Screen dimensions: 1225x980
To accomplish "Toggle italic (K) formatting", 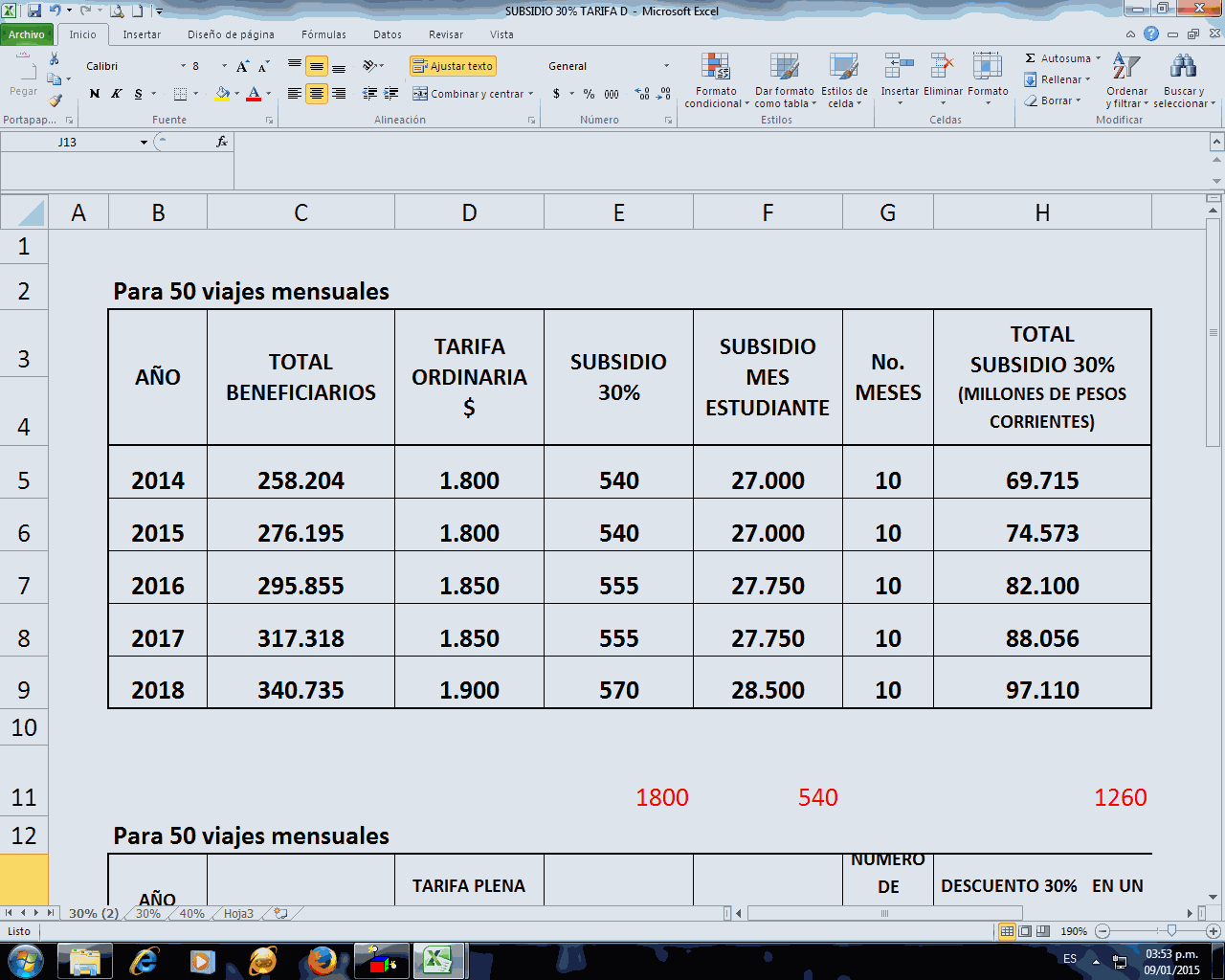I will [x=116, y=94].
